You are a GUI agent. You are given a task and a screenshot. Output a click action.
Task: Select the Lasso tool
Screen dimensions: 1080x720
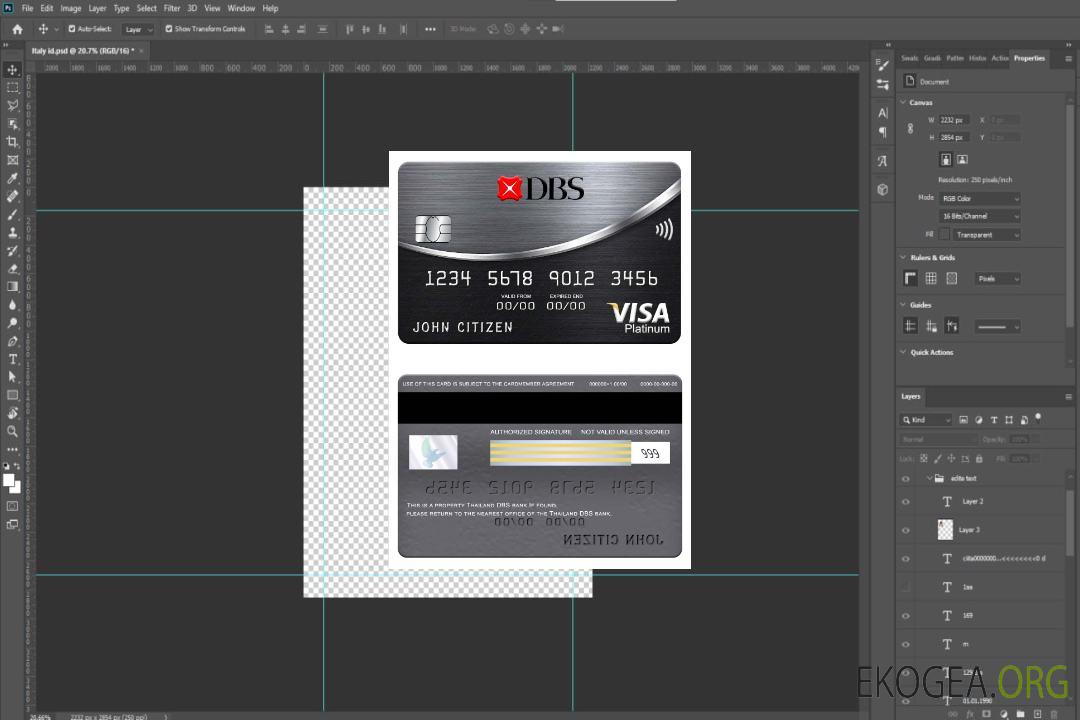pyautogui.click(x=12, y=105)
